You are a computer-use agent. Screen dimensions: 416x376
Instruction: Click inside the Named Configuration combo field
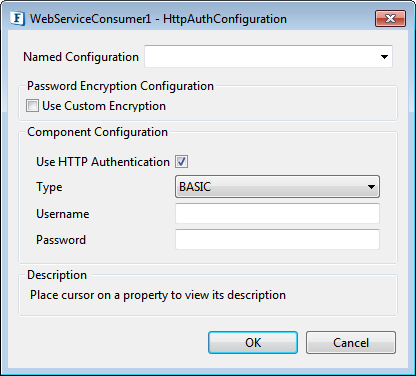coord(268,57)
